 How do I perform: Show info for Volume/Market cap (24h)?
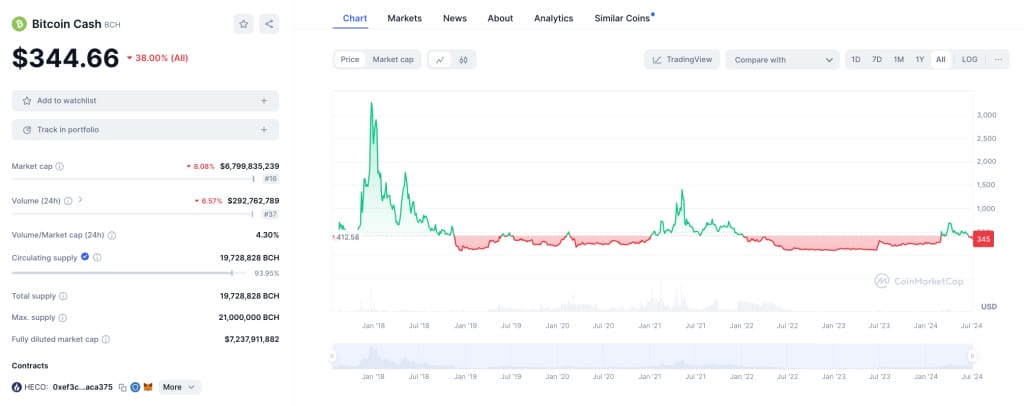click(112, 235)
